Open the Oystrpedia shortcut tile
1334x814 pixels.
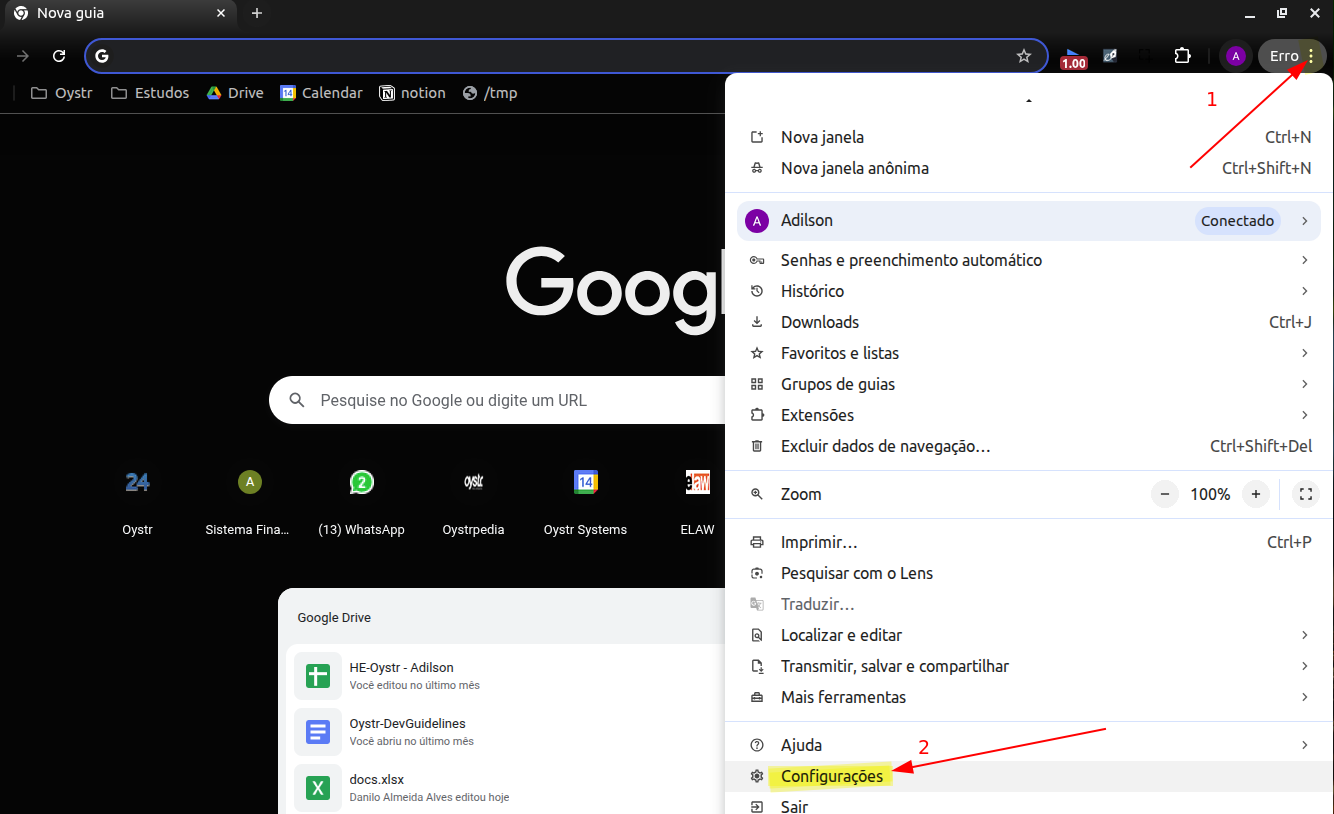[x=473, y=500]
